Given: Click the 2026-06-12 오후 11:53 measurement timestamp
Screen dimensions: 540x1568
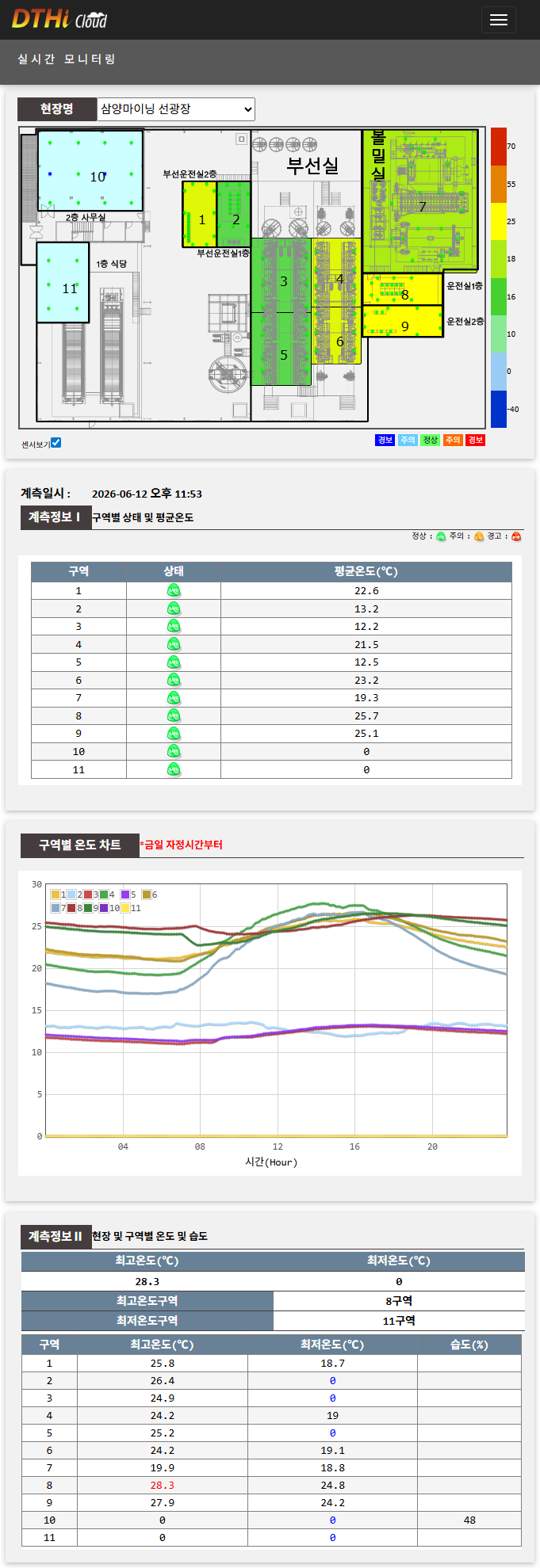Looking at the screenshot, I should click(147, 494).
